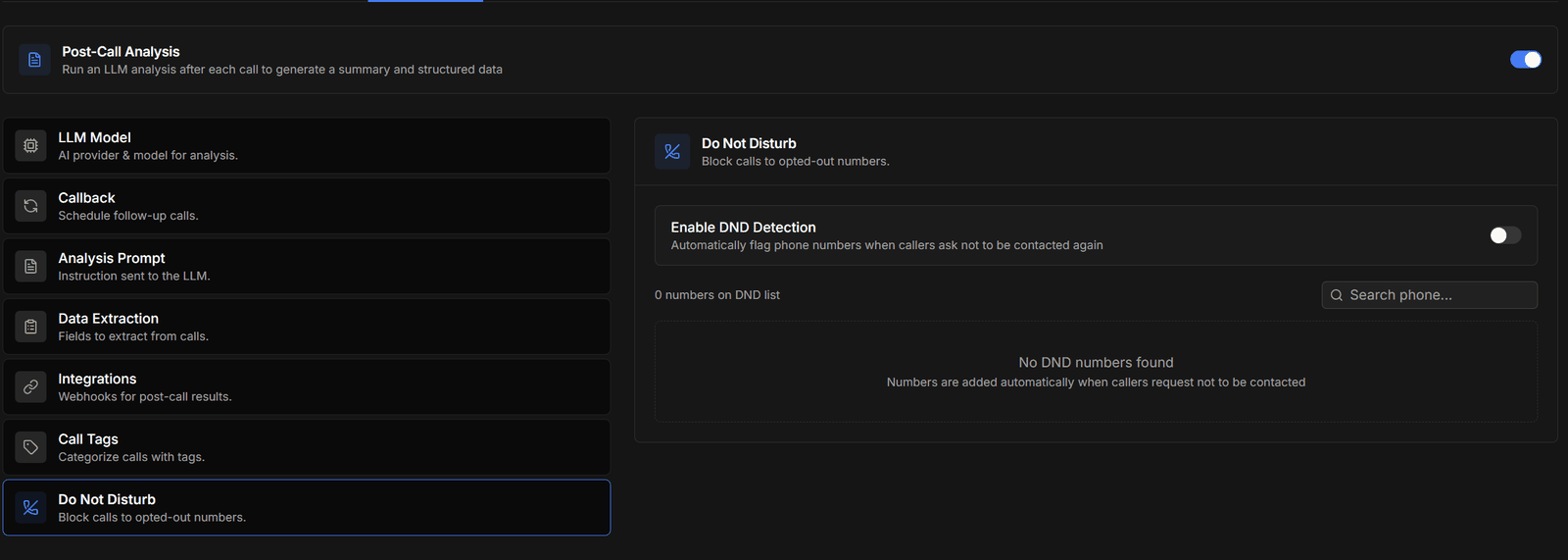Image resolution: width=1568 pixels, height=560 pixels.
Task: Enable the DND Detection switch
Action: pos(1505,235)
